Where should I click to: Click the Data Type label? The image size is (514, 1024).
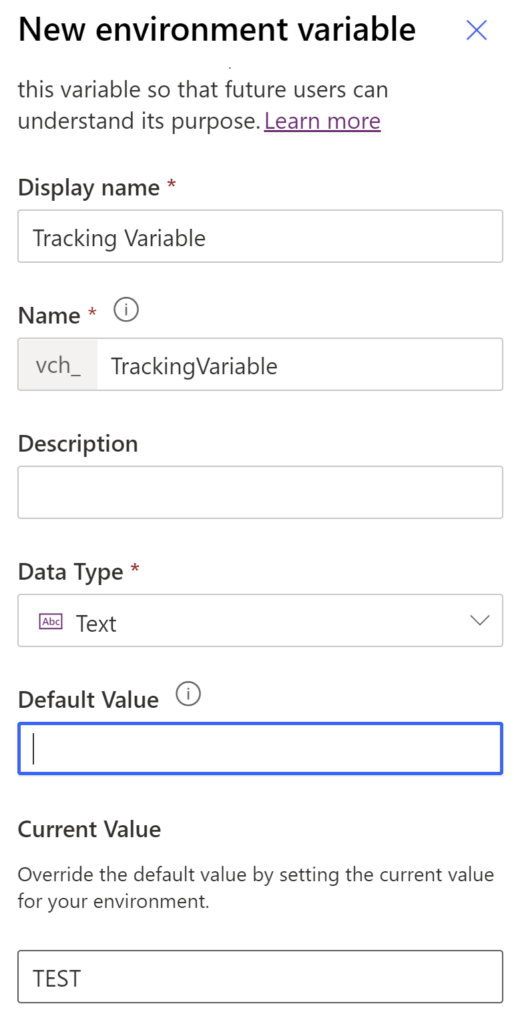tap(71, 572)
